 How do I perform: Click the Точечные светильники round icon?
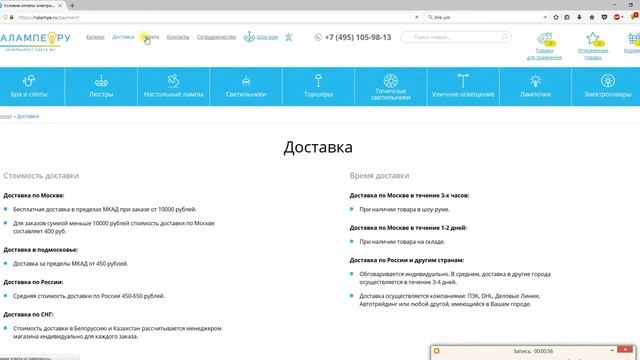pos(391,80)
